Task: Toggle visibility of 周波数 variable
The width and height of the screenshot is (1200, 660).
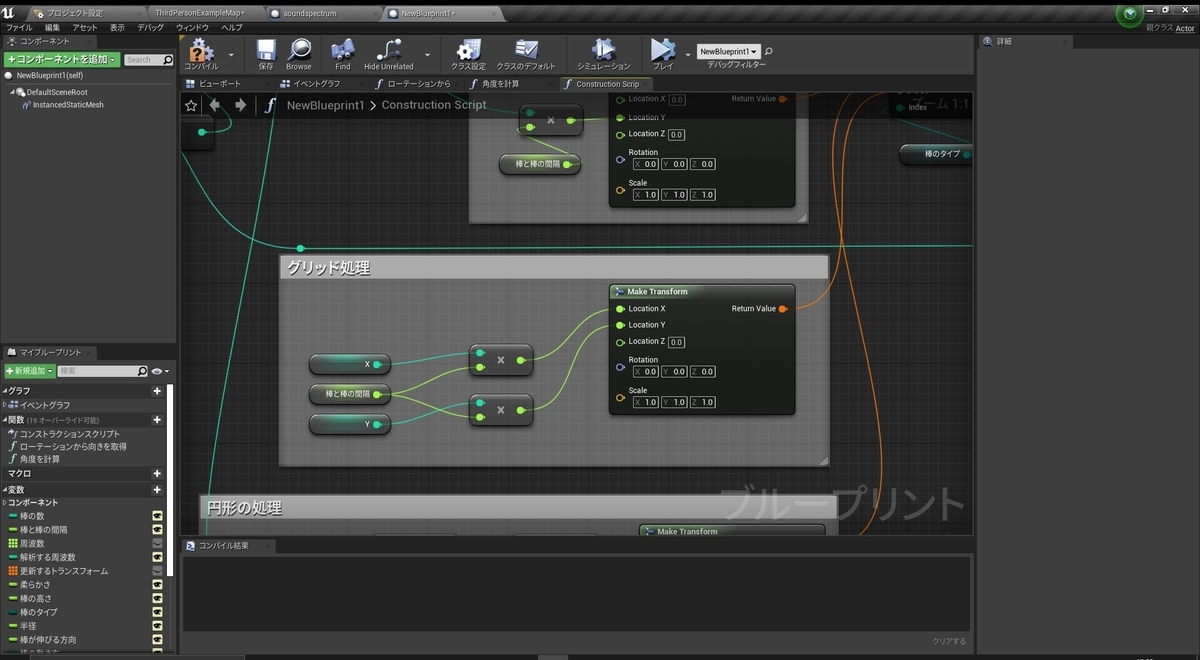Action: pos(157,543)
